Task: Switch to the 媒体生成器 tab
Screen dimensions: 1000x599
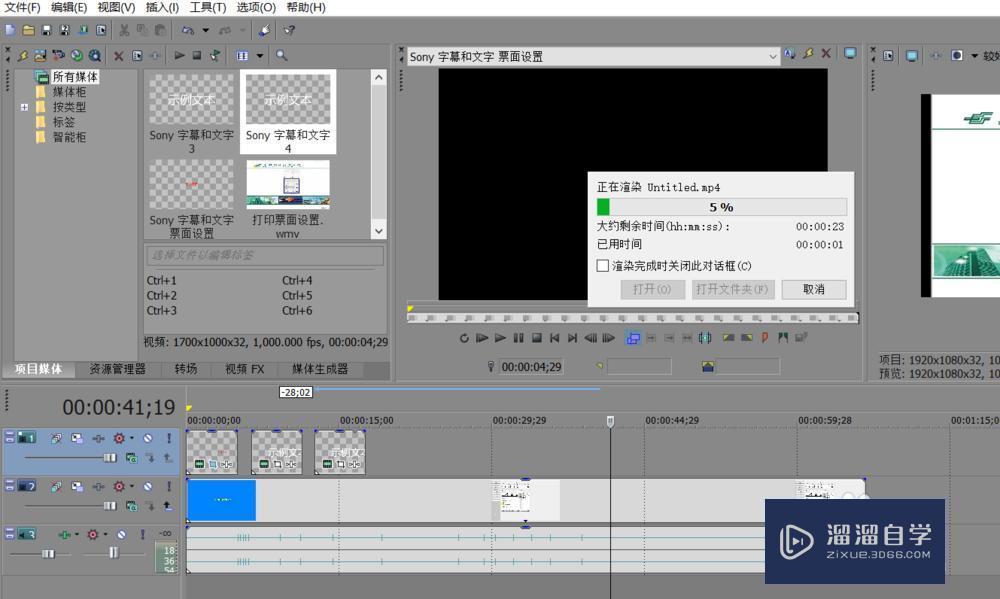Action: click(x=320, y=369)
